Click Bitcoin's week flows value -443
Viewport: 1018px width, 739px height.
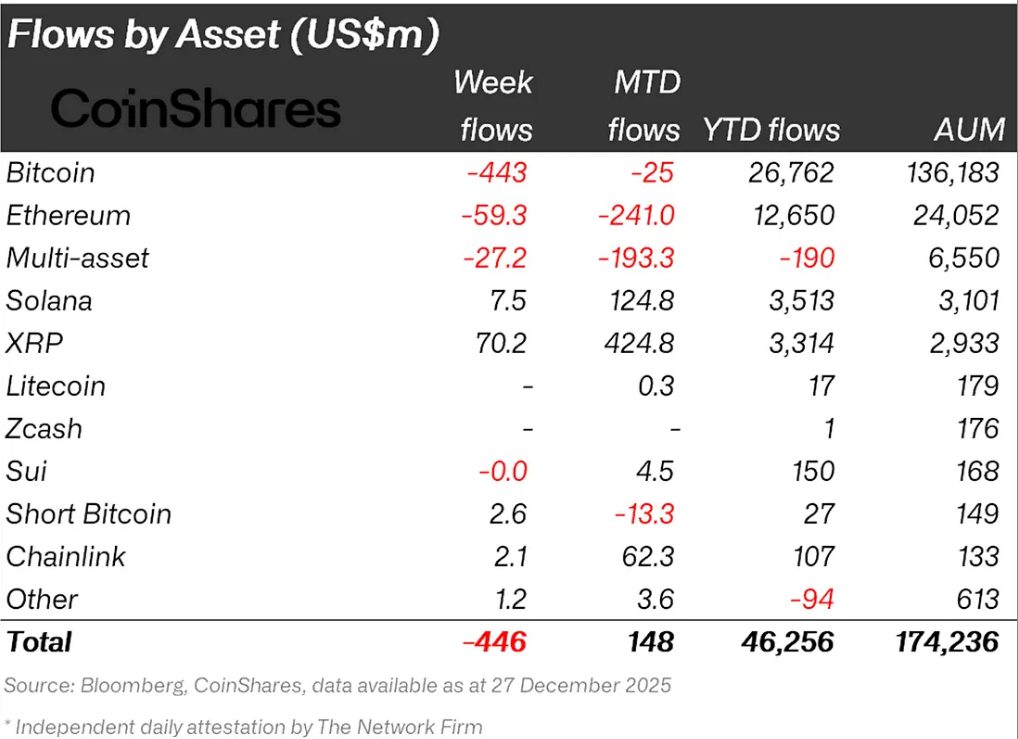coord(496,173)
